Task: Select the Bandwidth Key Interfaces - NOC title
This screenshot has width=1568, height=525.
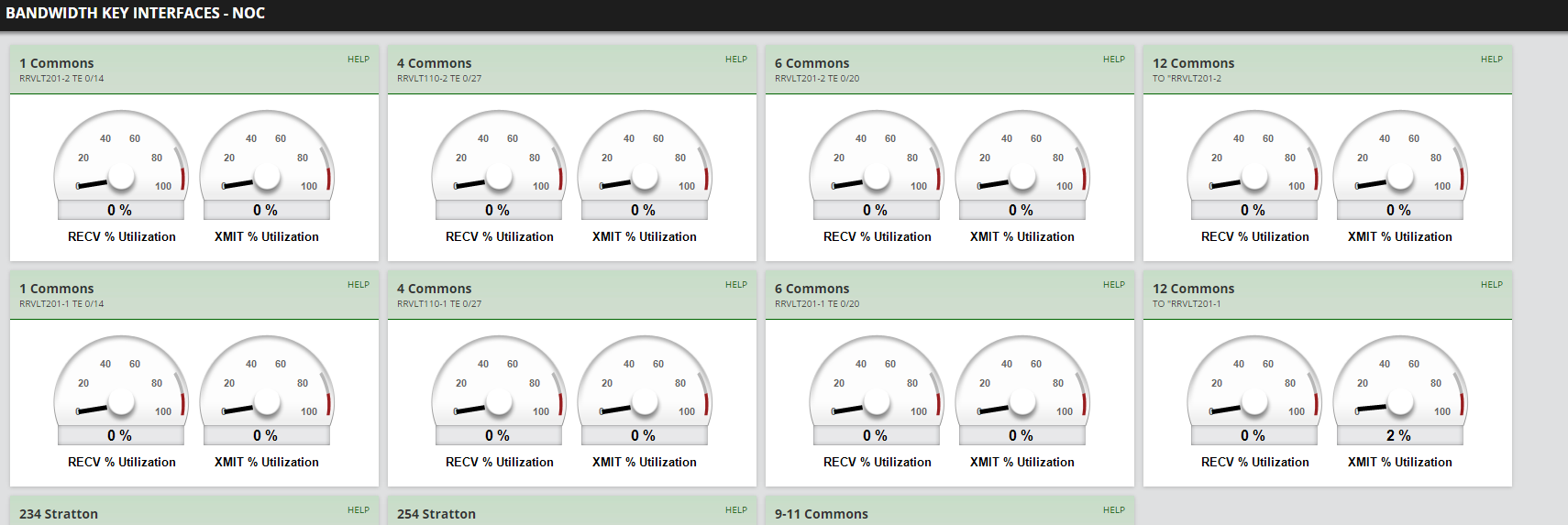Action: (x=135, y=13)
